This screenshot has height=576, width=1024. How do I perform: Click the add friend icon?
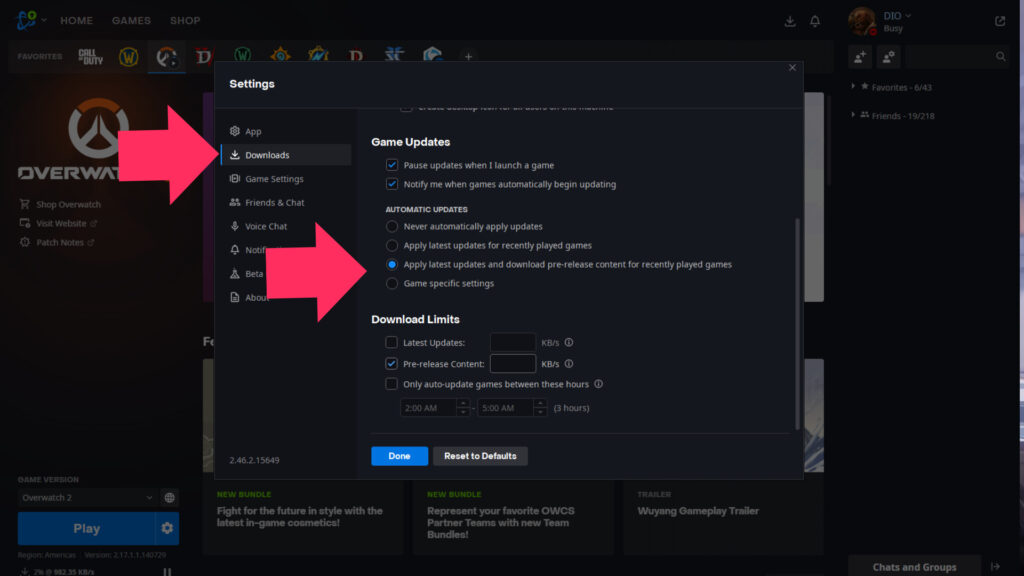pos(860,57)
